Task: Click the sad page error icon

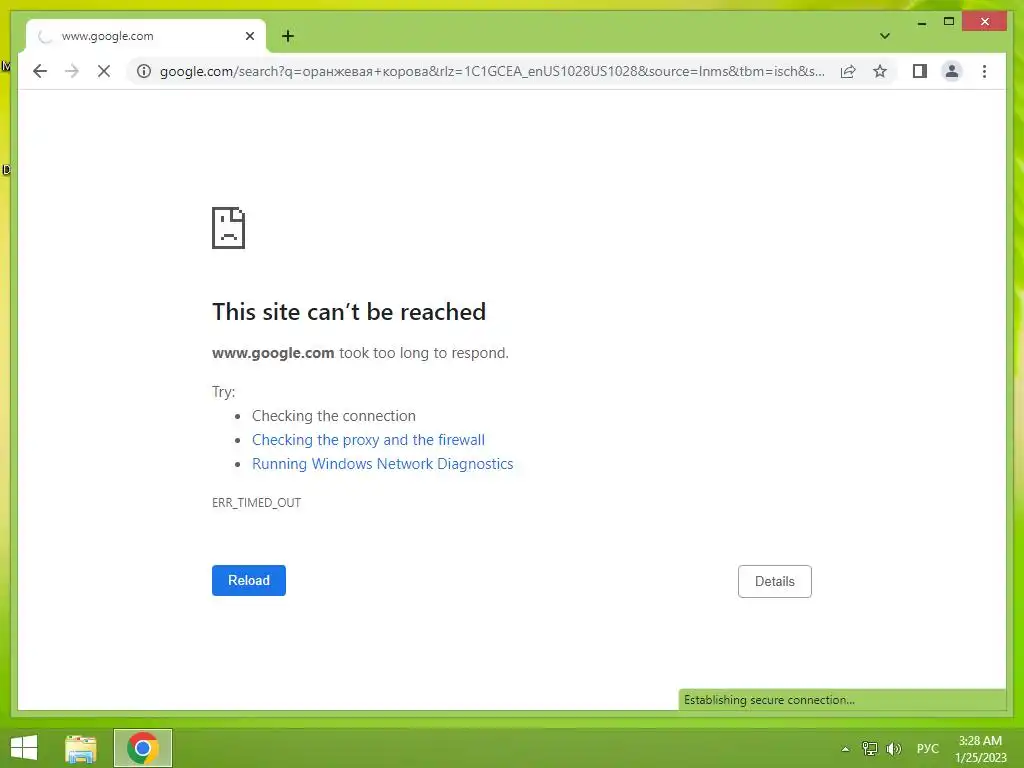Action: click(229, 228)
